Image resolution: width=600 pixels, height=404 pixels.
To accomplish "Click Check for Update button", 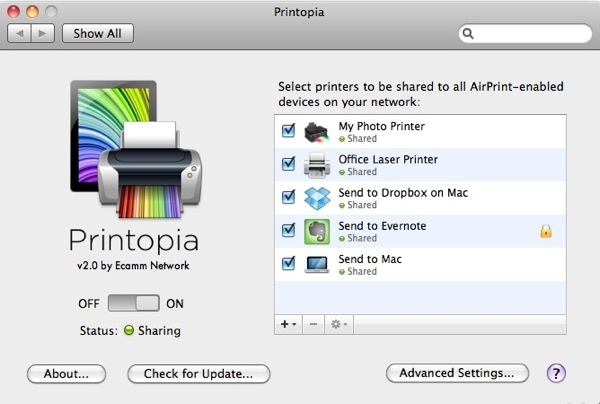I will point(199,373).
